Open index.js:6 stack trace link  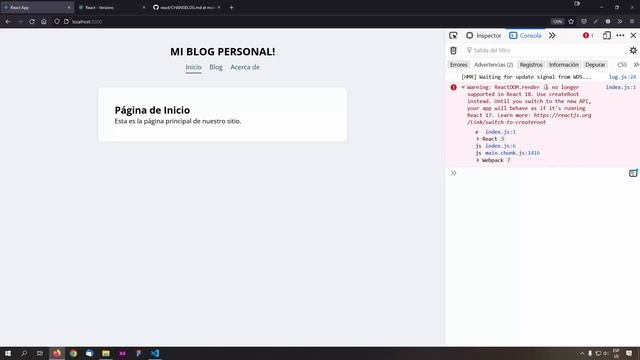(500, 146)
